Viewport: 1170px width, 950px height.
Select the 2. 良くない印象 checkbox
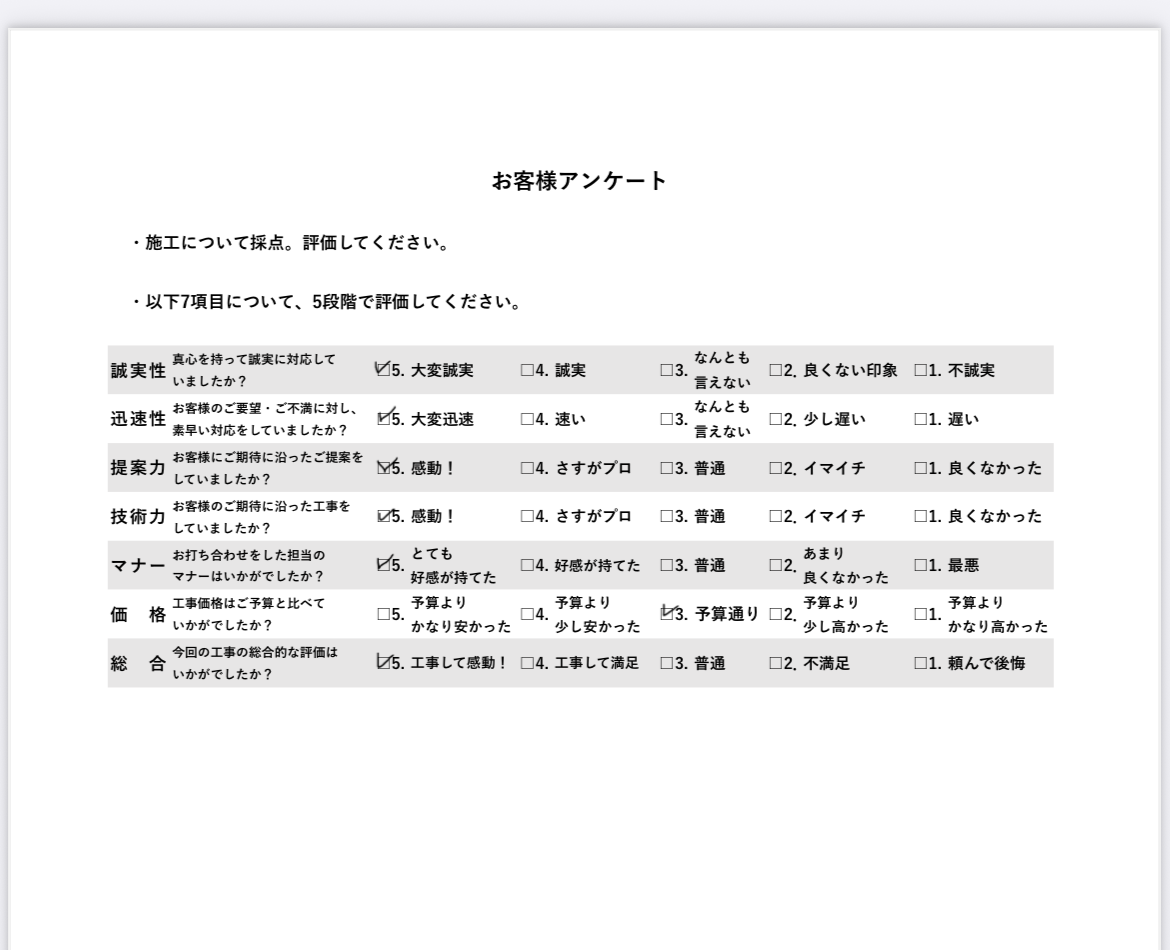pos(775,370)
